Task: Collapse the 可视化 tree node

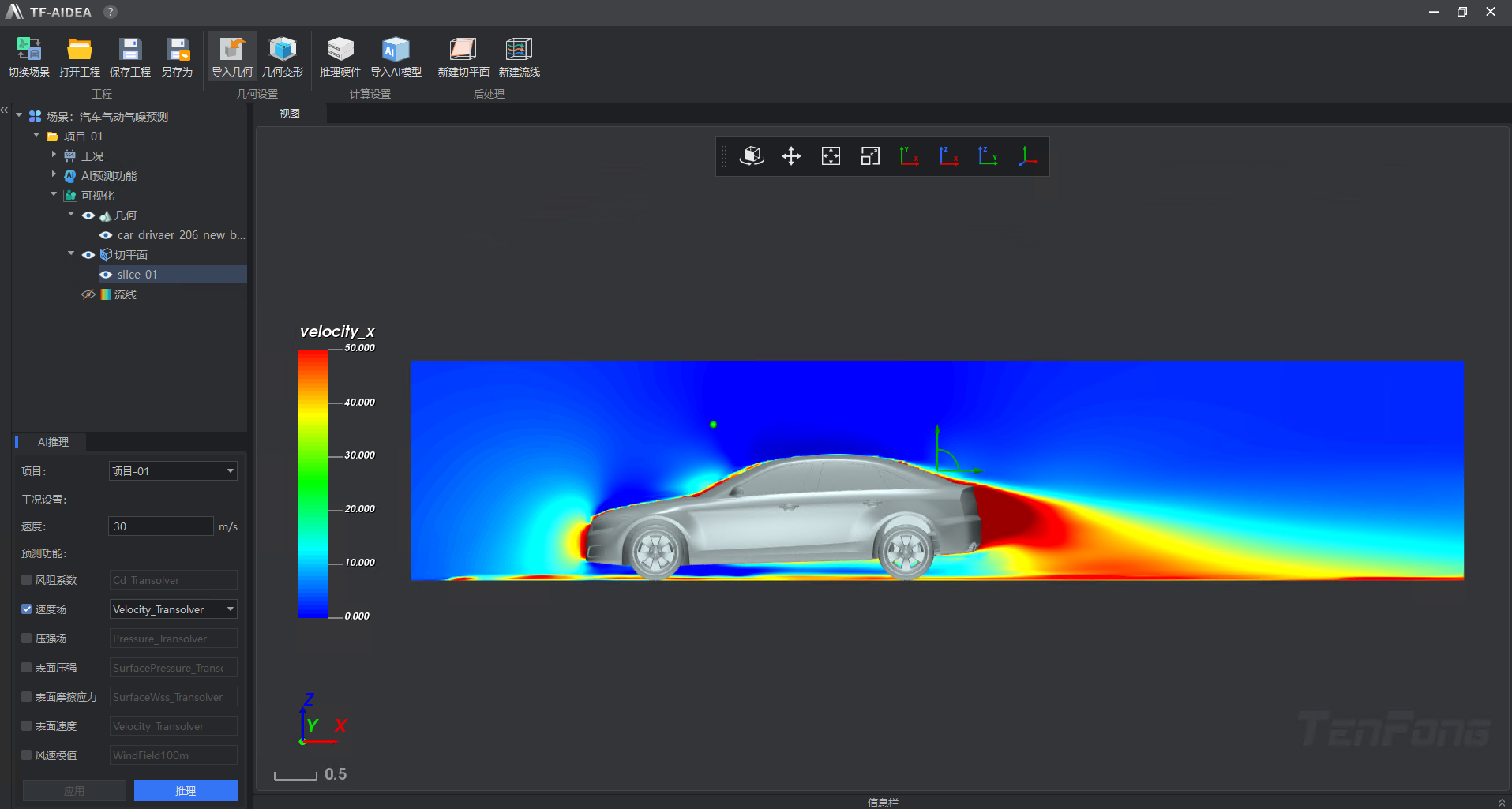Action: point(54,195)
